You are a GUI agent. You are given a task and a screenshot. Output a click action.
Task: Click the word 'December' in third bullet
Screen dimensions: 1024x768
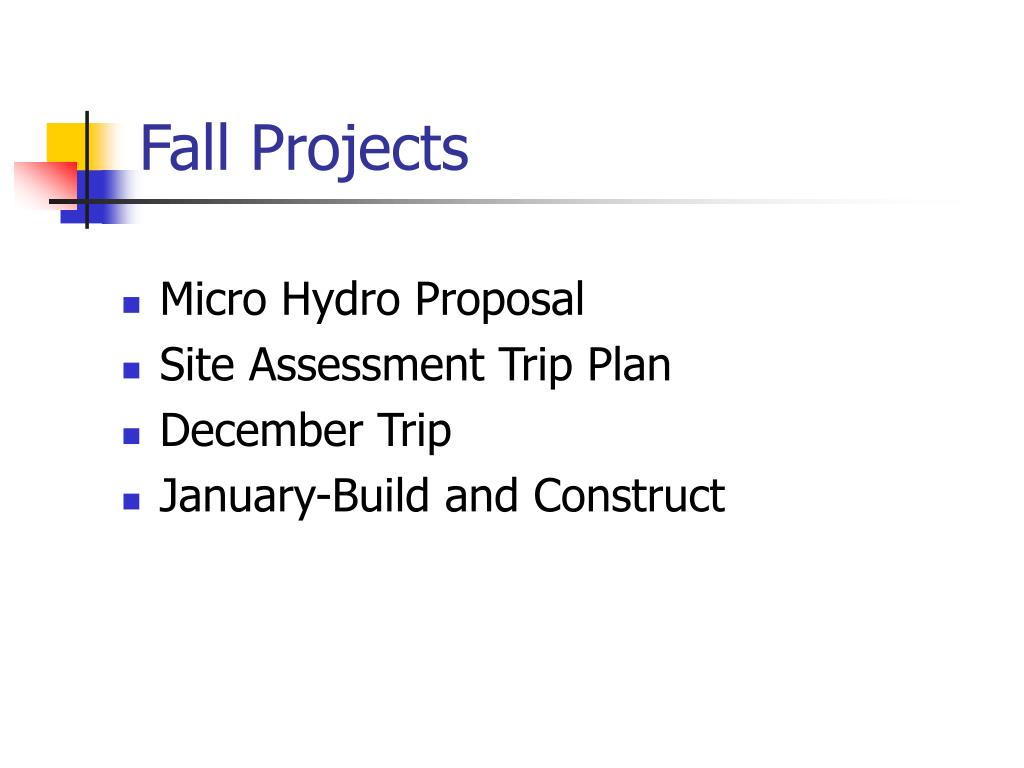pyautogui.click(x=261, y=430)
